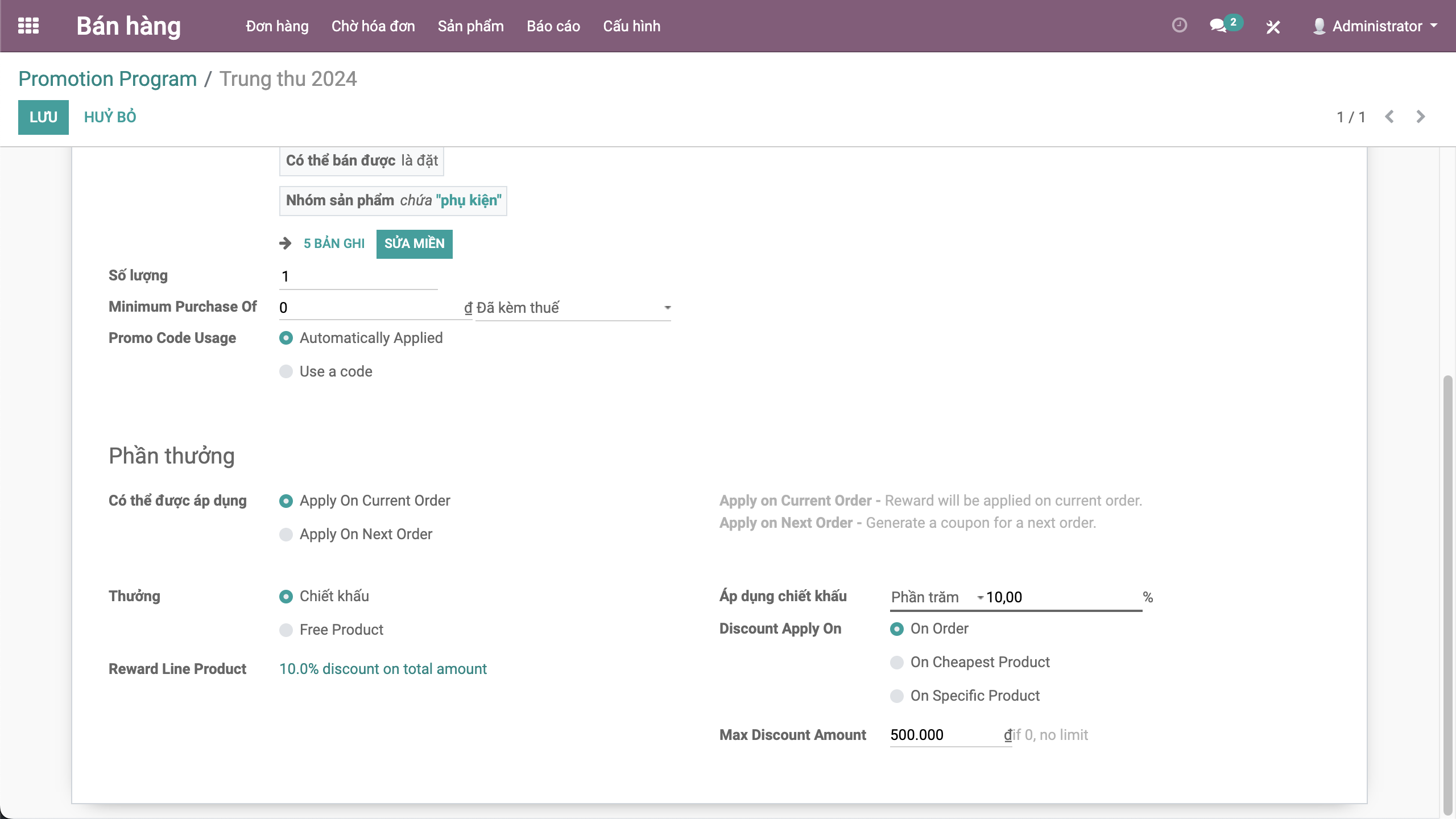Open the 10.0% discount on total amount link

pyautogui.click(x=383, y=669)
